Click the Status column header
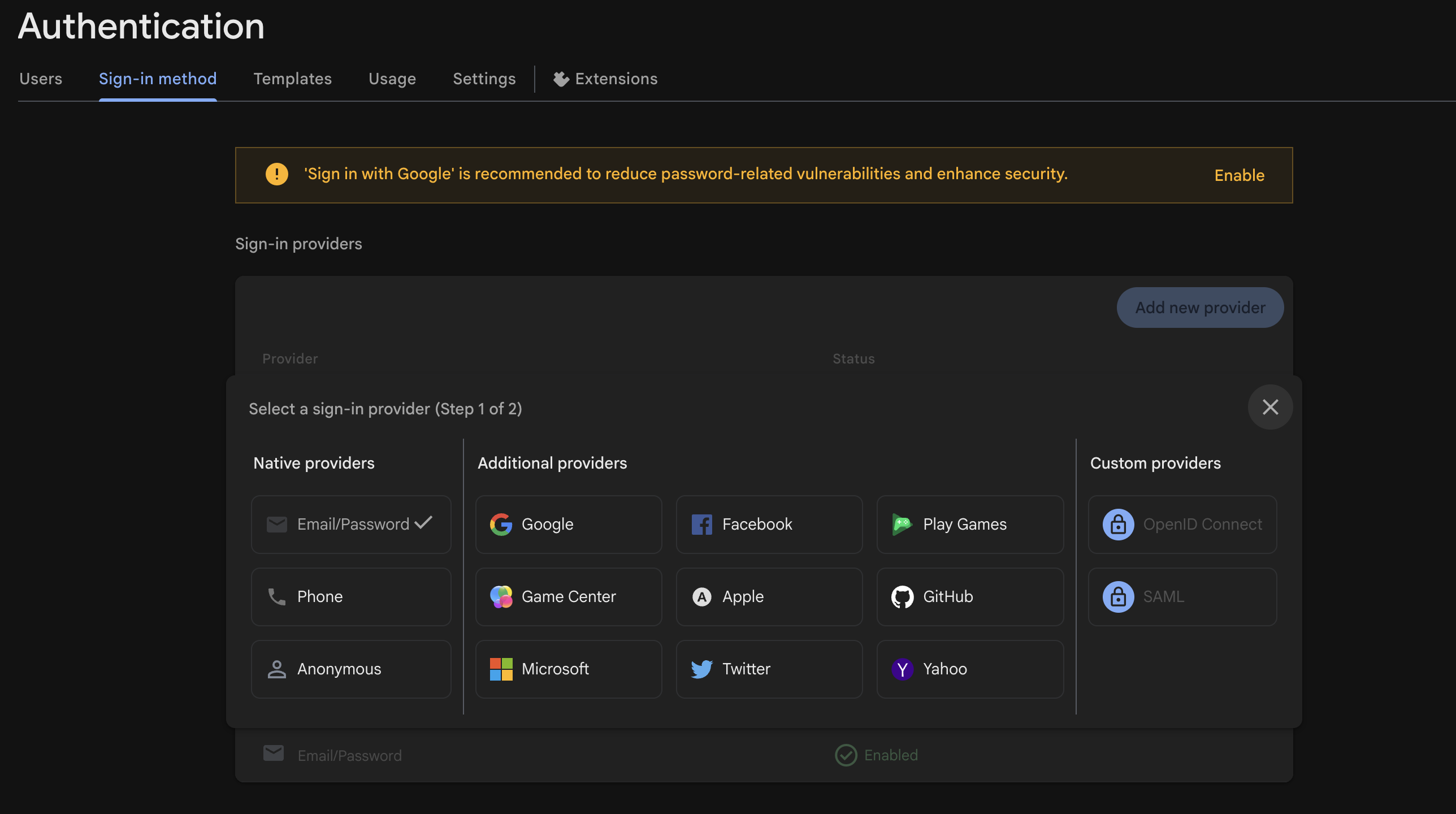This screenshot has height=814, width=1456. [853, 359]
